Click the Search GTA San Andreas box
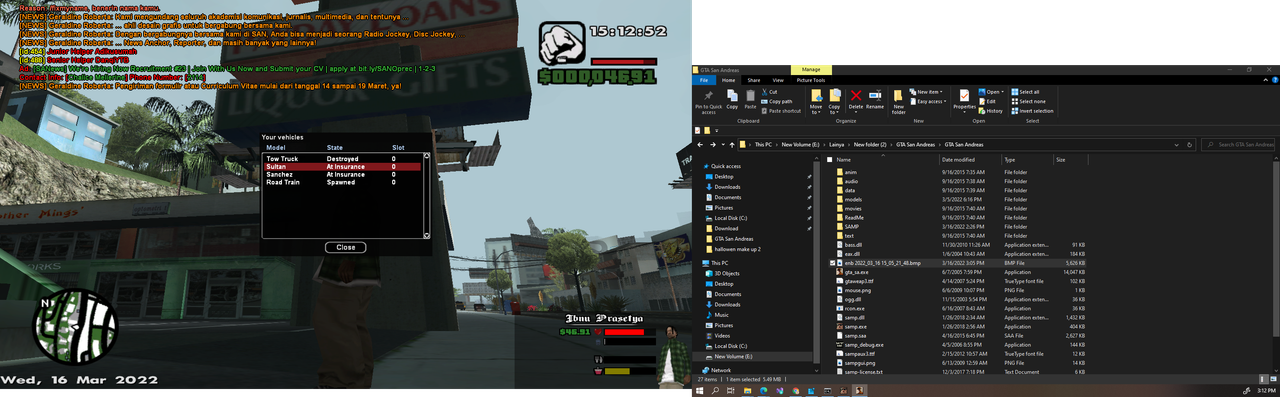 [1238, 145]
